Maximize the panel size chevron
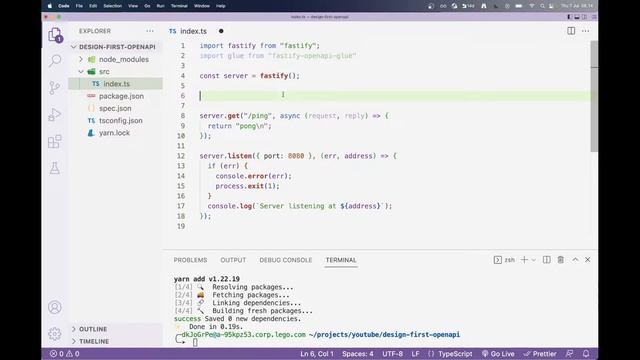This screenshot has height=360, width=640. [x=575, y=260]
